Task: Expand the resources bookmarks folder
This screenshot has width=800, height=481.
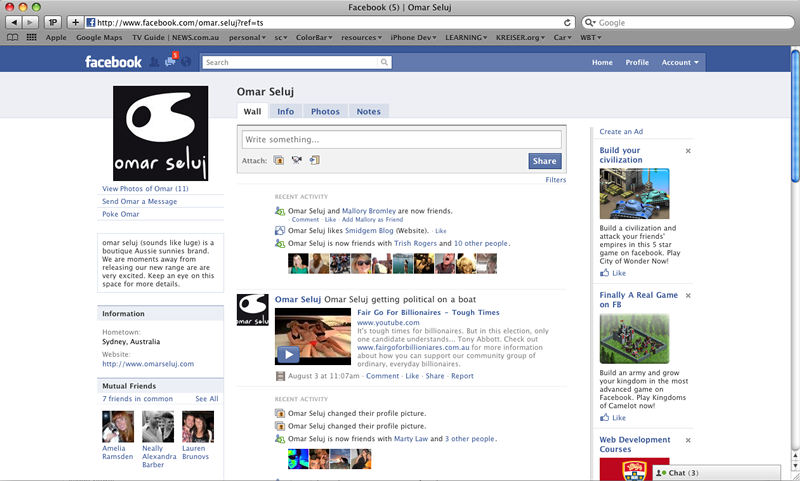Action: click(361, 37)
